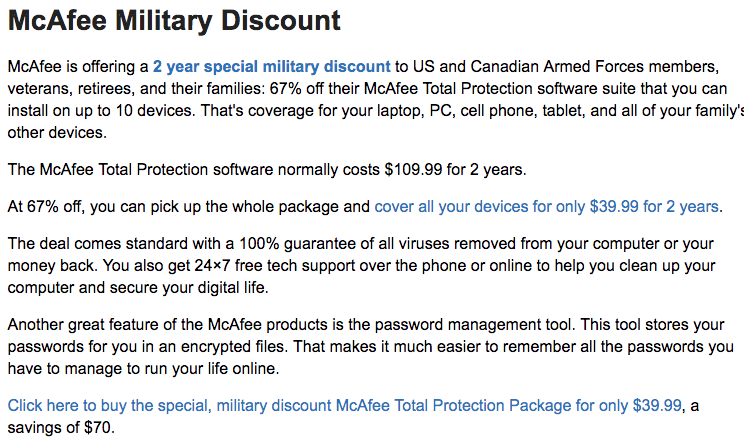Screen dimensions: 744x448
Task: Click the "At 67% off" text
Action: 46,207
